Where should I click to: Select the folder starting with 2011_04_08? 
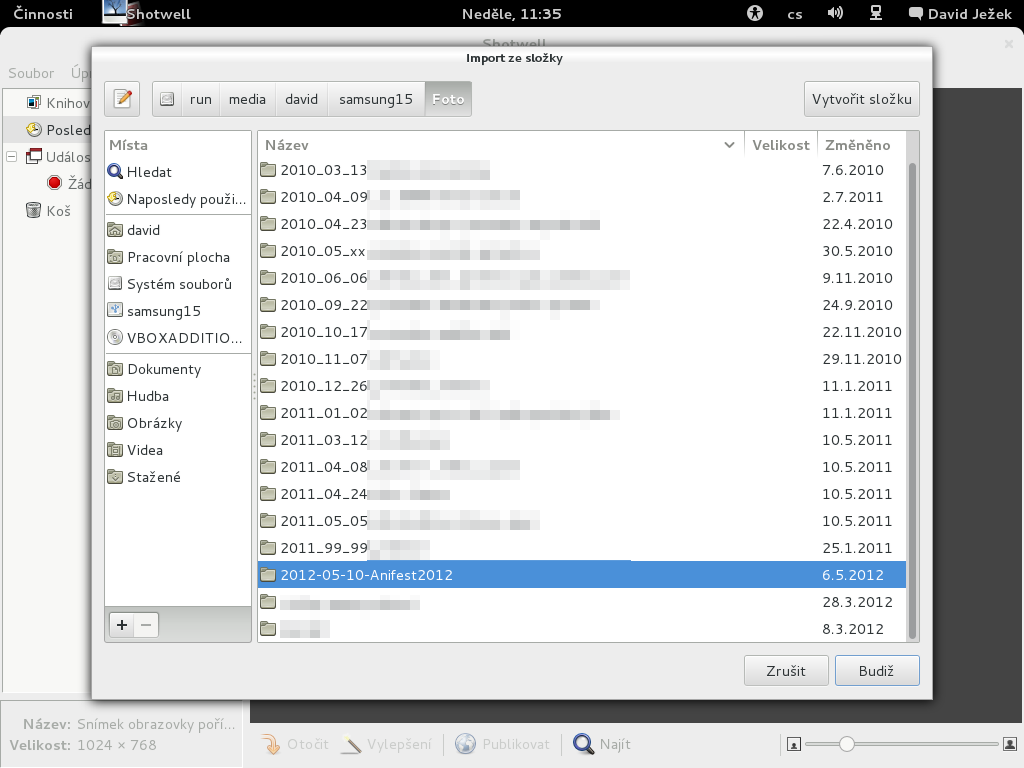(582, 467)
